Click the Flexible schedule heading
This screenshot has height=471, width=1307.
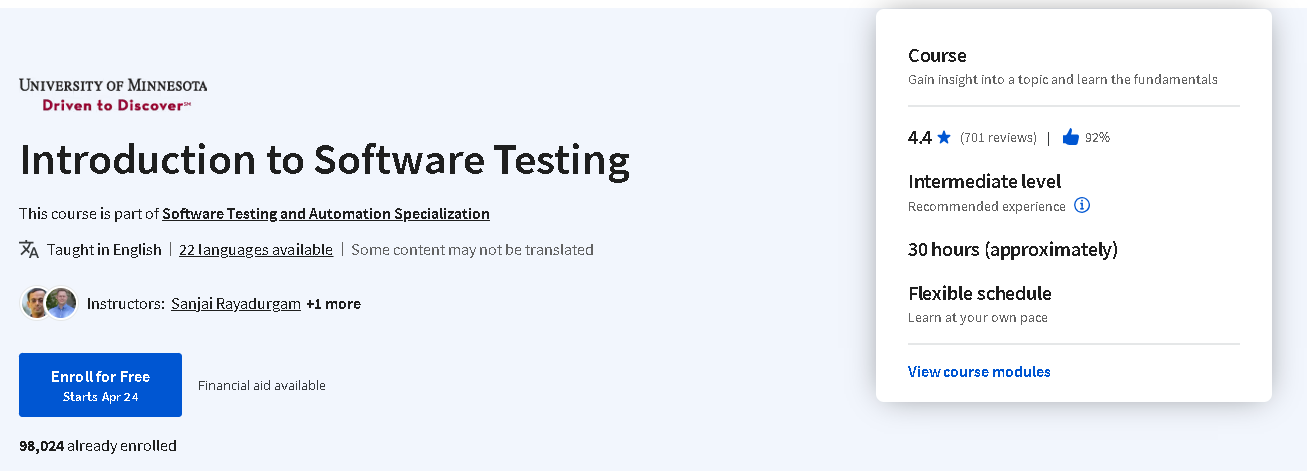(x=980, y=294)
